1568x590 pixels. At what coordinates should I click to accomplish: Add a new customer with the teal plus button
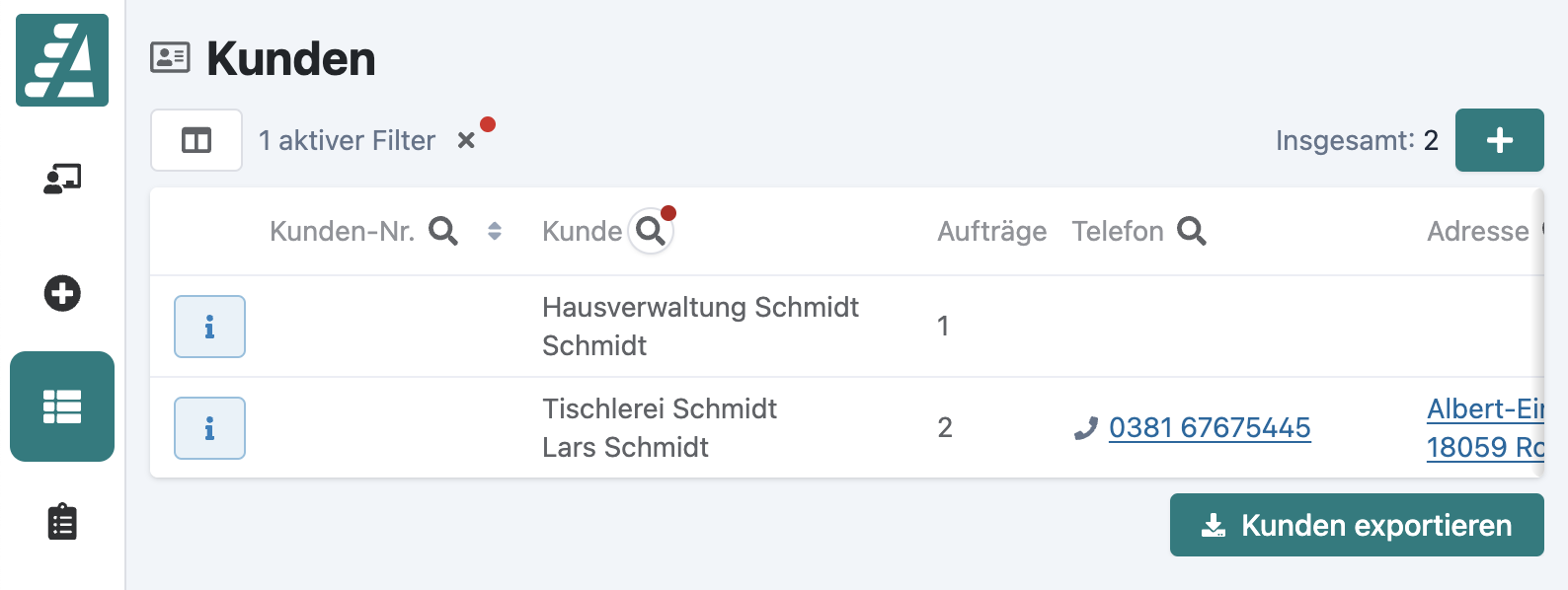(1499, 140)
